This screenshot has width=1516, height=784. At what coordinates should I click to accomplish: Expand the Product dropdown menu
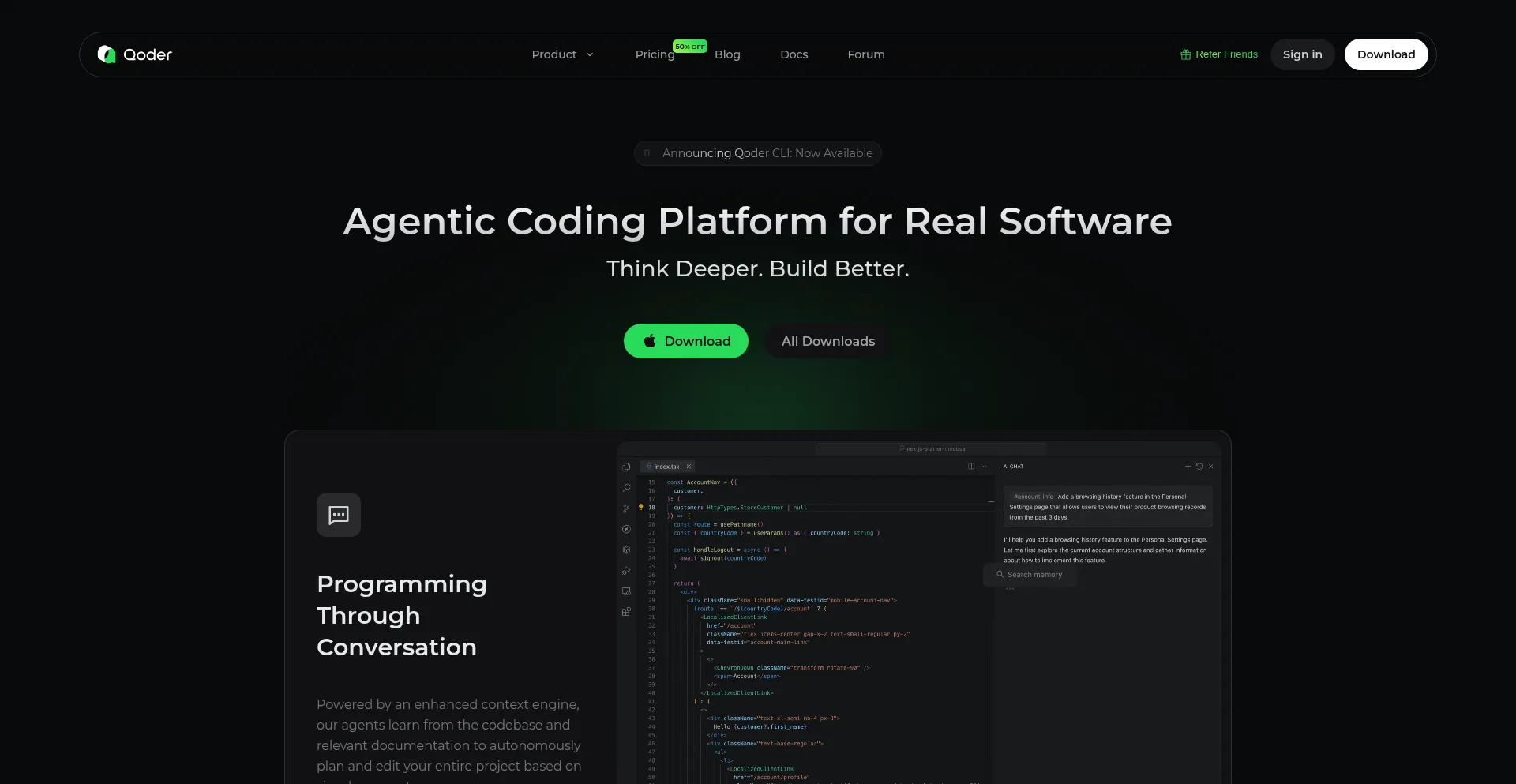tap(562, 54)
